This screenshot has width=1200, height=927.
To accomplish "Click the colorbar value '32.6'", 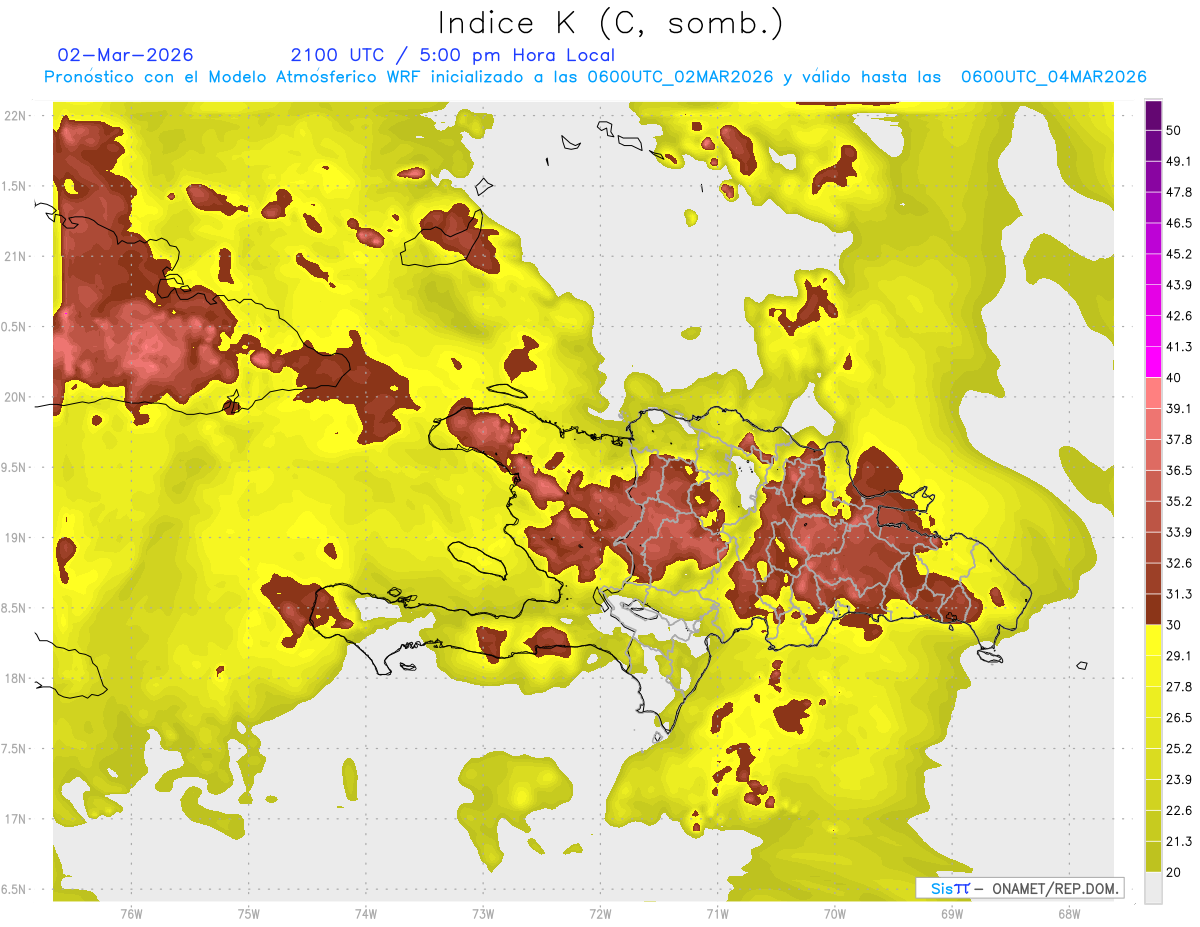I will (x=1178, y=564).
